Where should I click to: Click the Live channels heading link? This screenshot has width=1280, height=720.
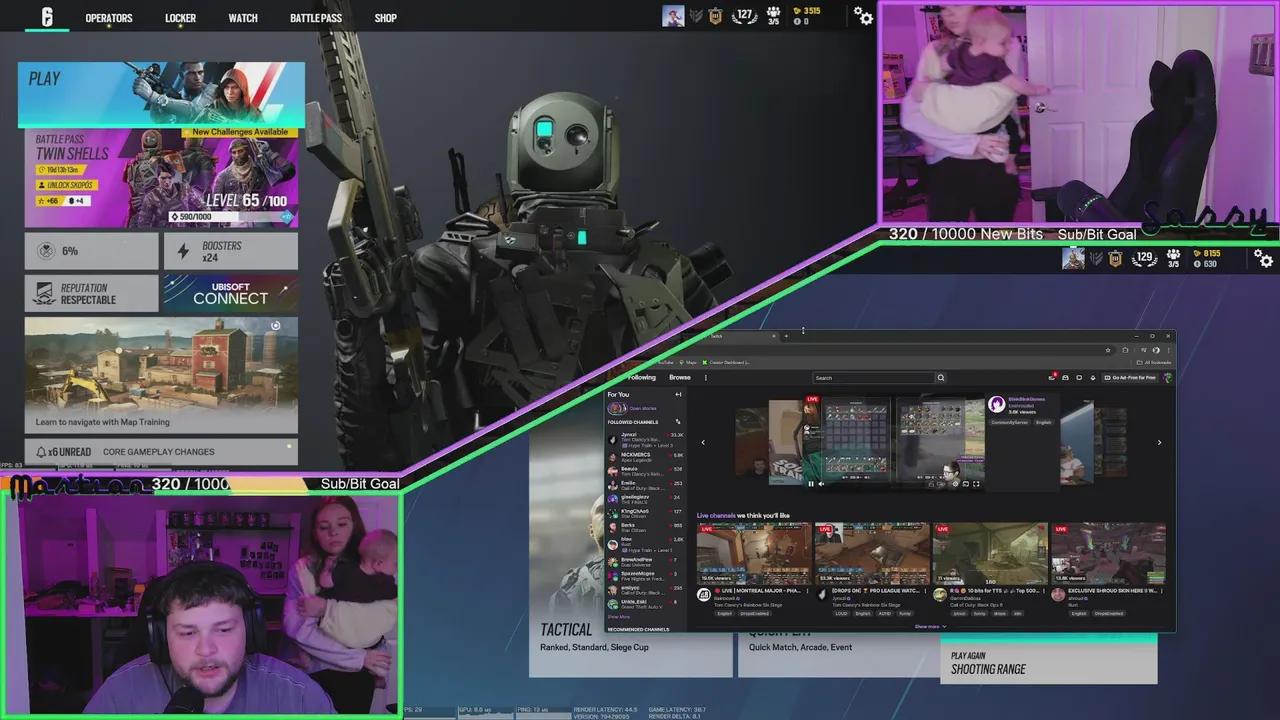pyautogui.click(x=717, y=516)
